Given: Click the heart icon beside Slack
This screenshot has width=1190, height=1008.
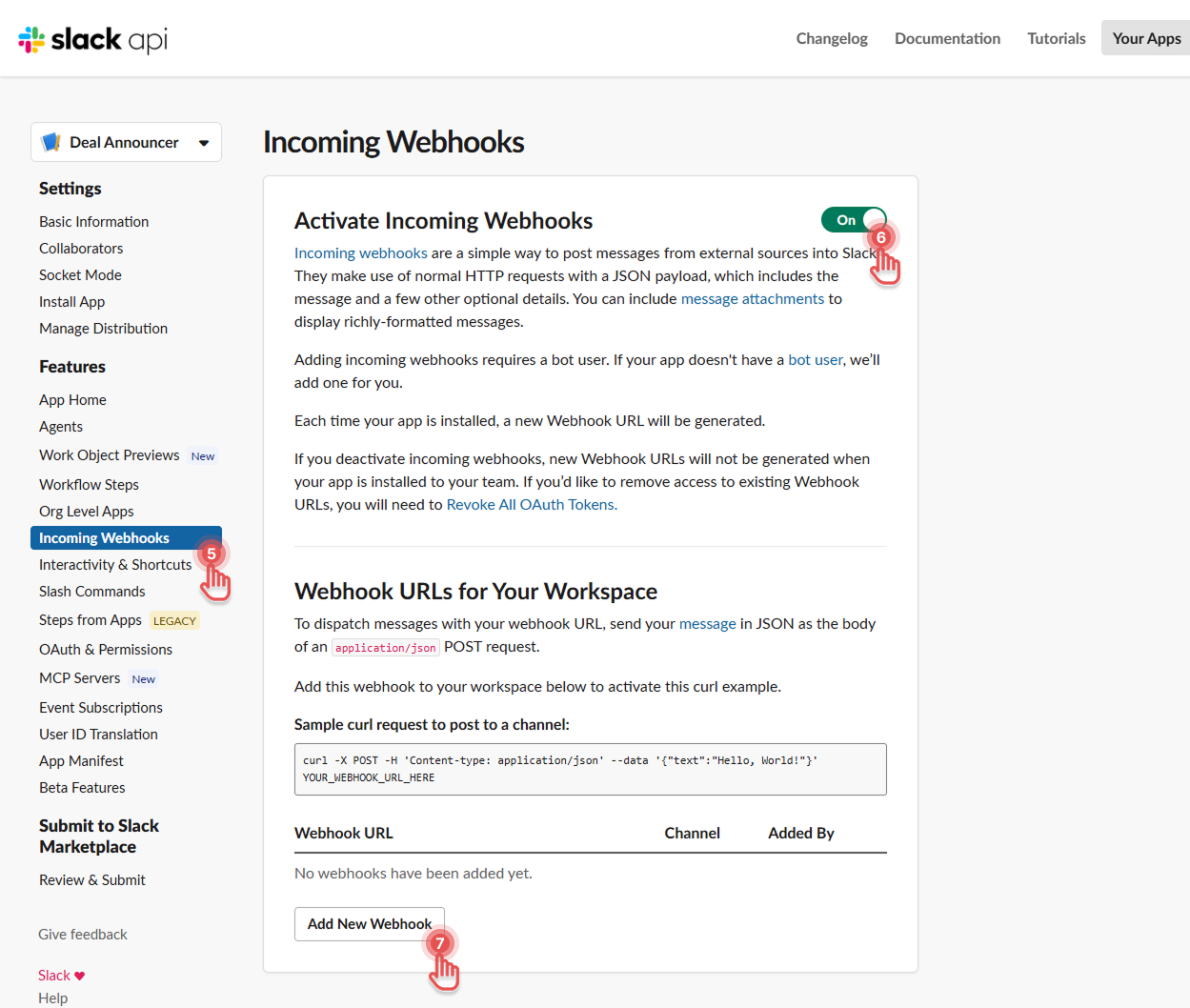Looking at the screenshot, I should (80, 976).
